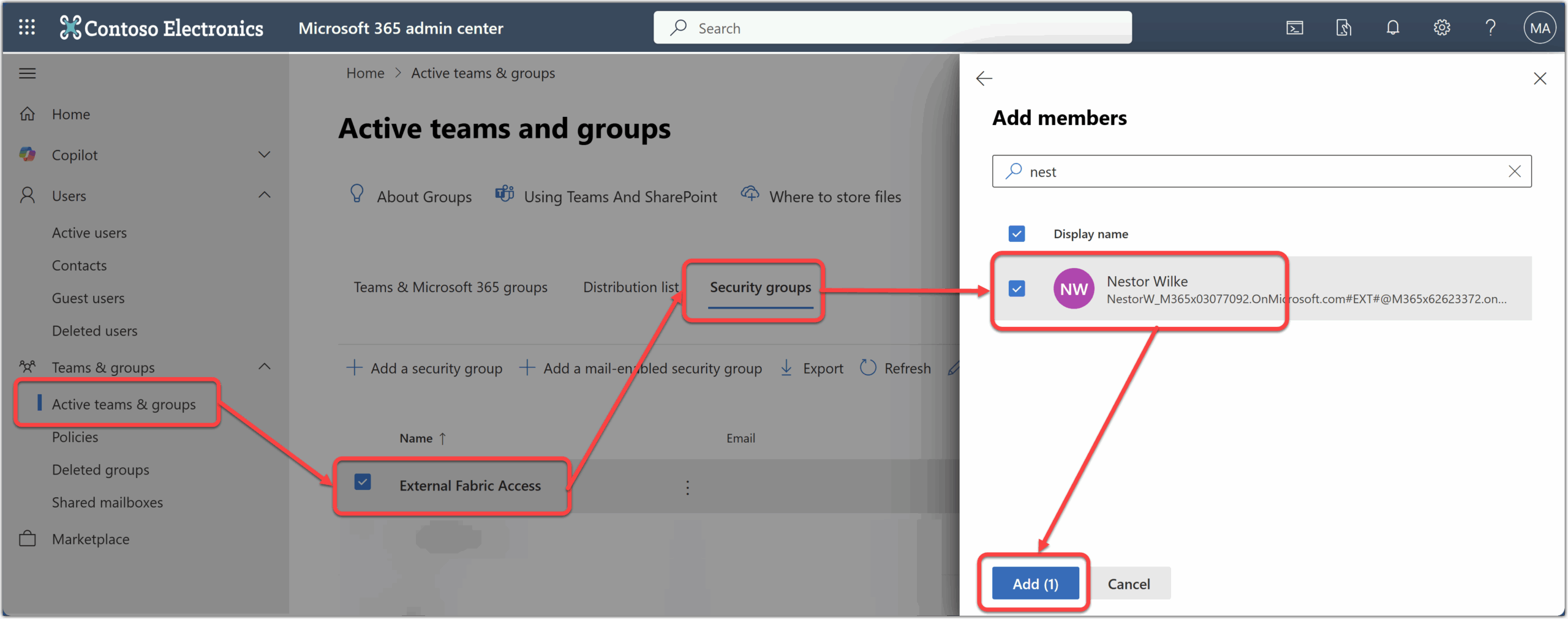Click the Nestor Wilke display name
Viewport: 1568px width, 619px height.
coord(1147,281)
